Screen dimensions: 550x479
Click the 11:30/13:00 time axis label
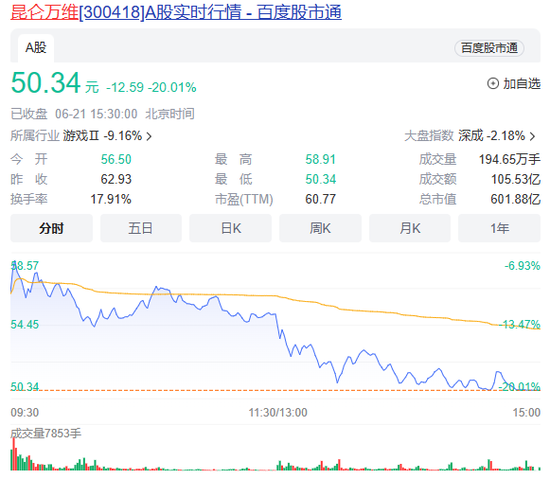(278, 412)
